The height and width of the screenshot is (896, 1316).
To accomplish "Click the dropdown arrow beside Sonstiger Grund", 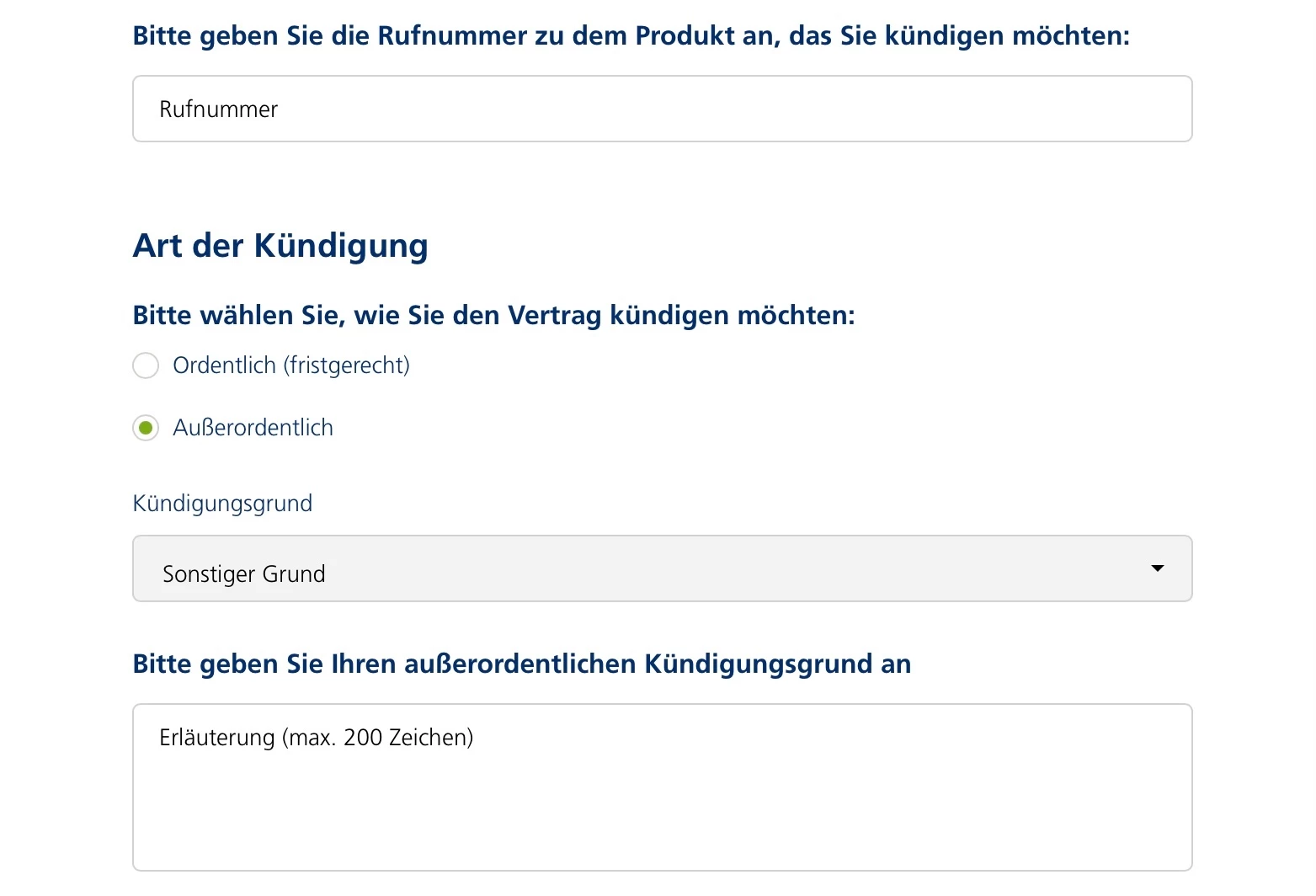I will 1158,568.
